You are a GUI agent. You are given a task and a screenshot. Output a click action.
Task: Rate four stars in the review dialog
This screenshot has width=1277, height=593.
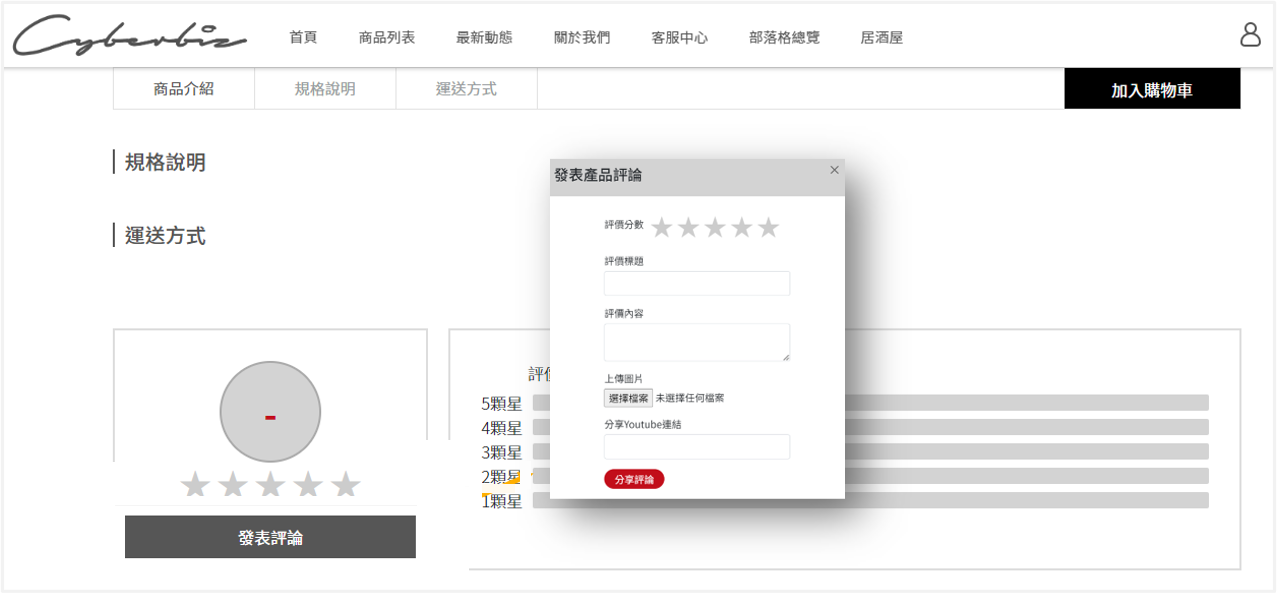point(741,228)
